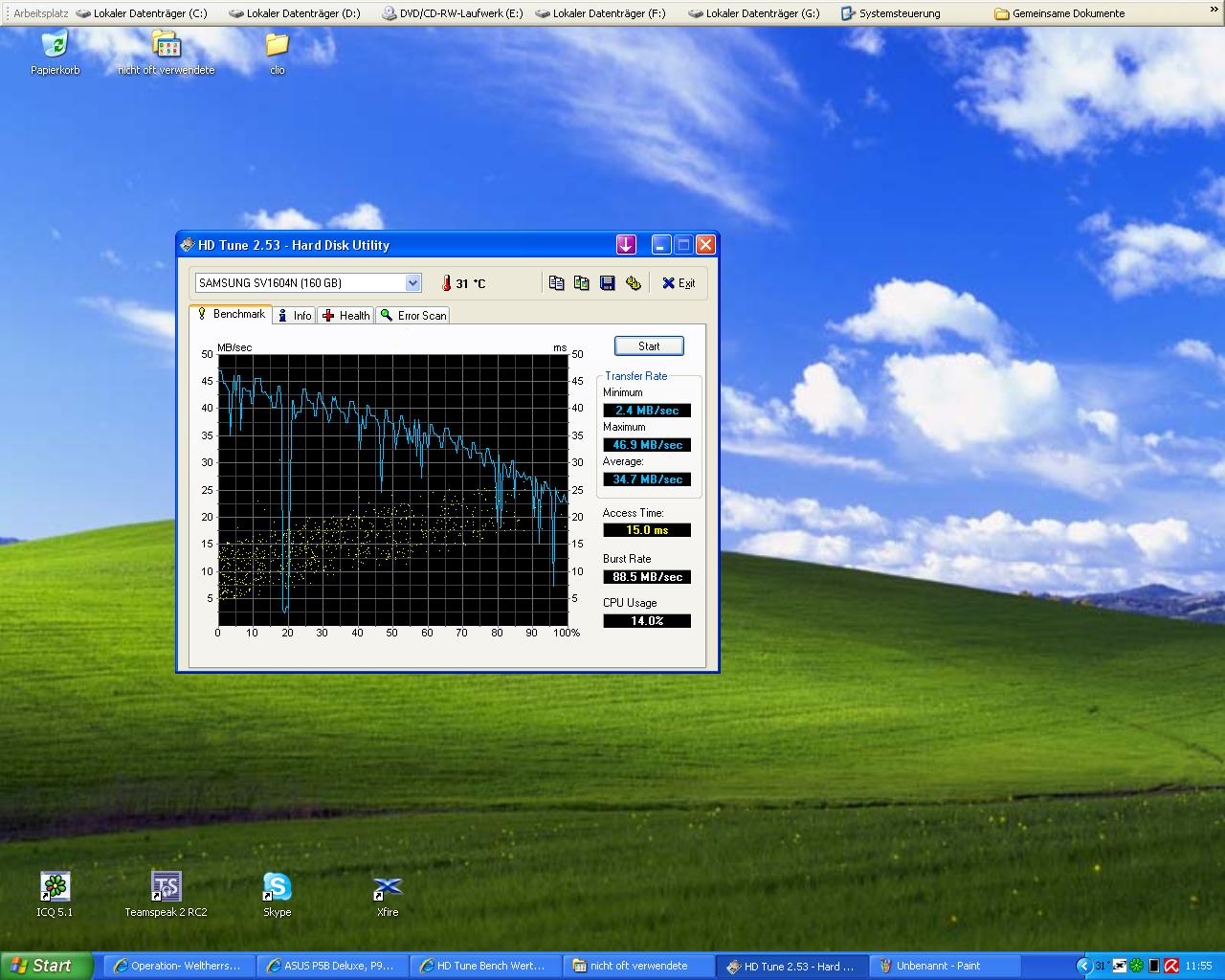Click the benchmark transfer rate graph
1225x980 pixels.
click(x=392, y=489)
